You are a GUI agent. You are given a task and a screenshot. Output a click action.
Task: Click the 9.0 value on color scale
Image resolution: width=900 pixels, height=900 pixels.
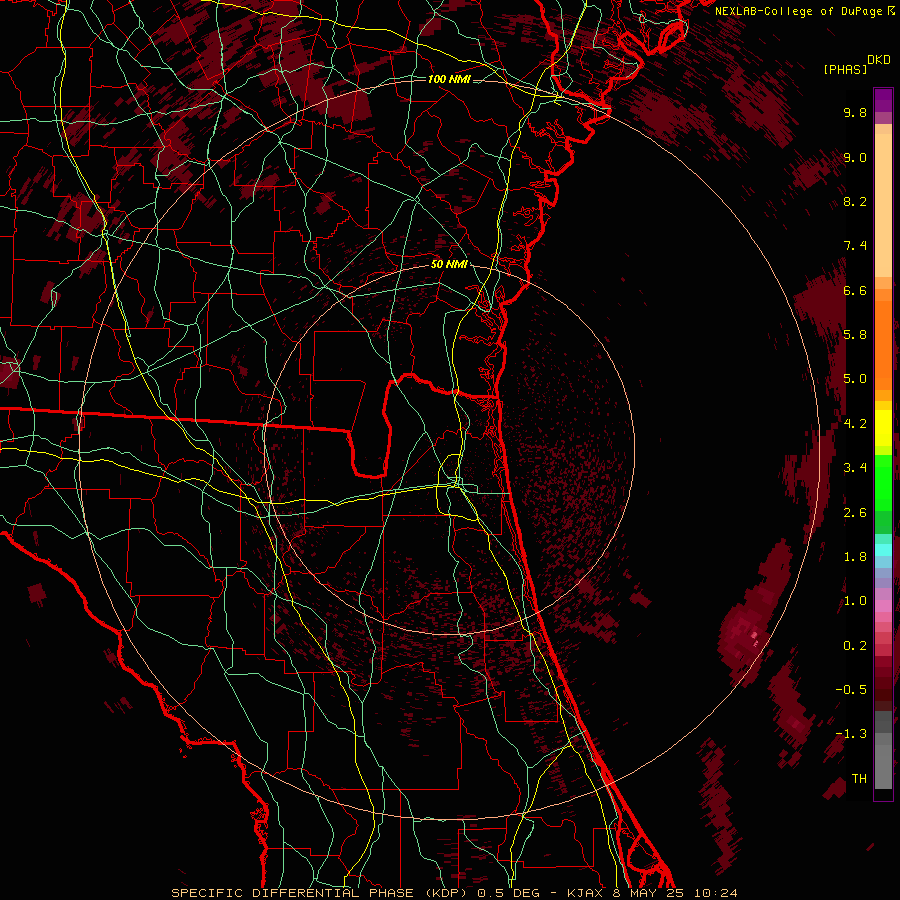tap(855, 157)
